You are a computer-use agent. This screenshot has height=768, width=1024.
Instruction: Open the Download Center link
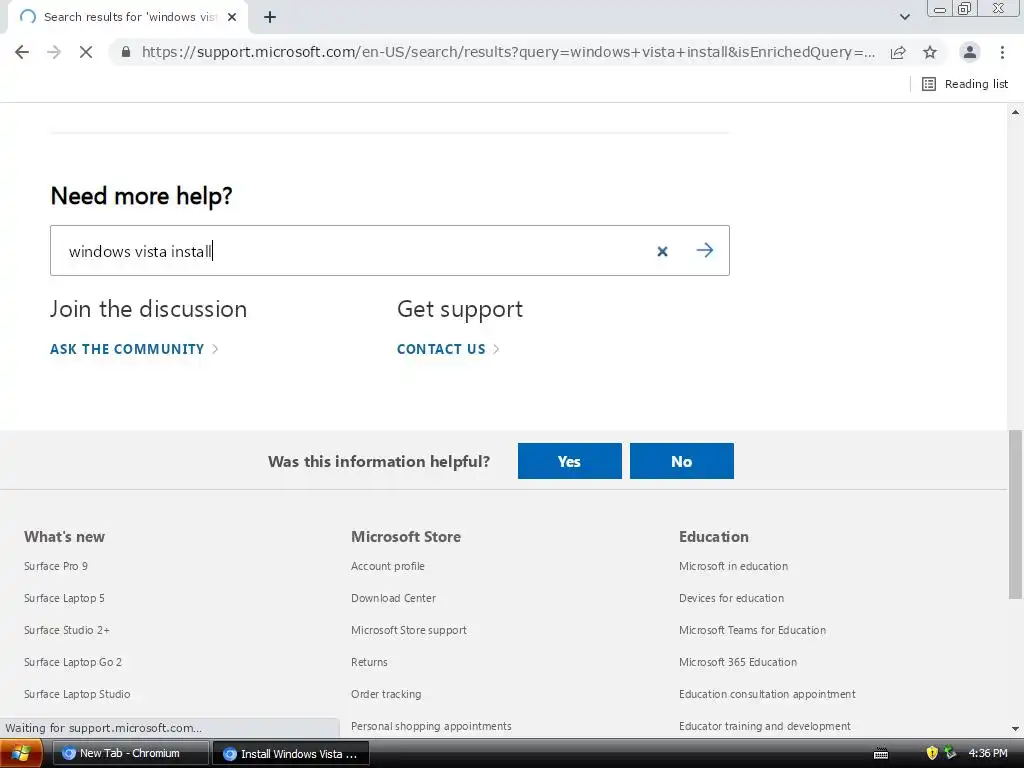[393, 598]
